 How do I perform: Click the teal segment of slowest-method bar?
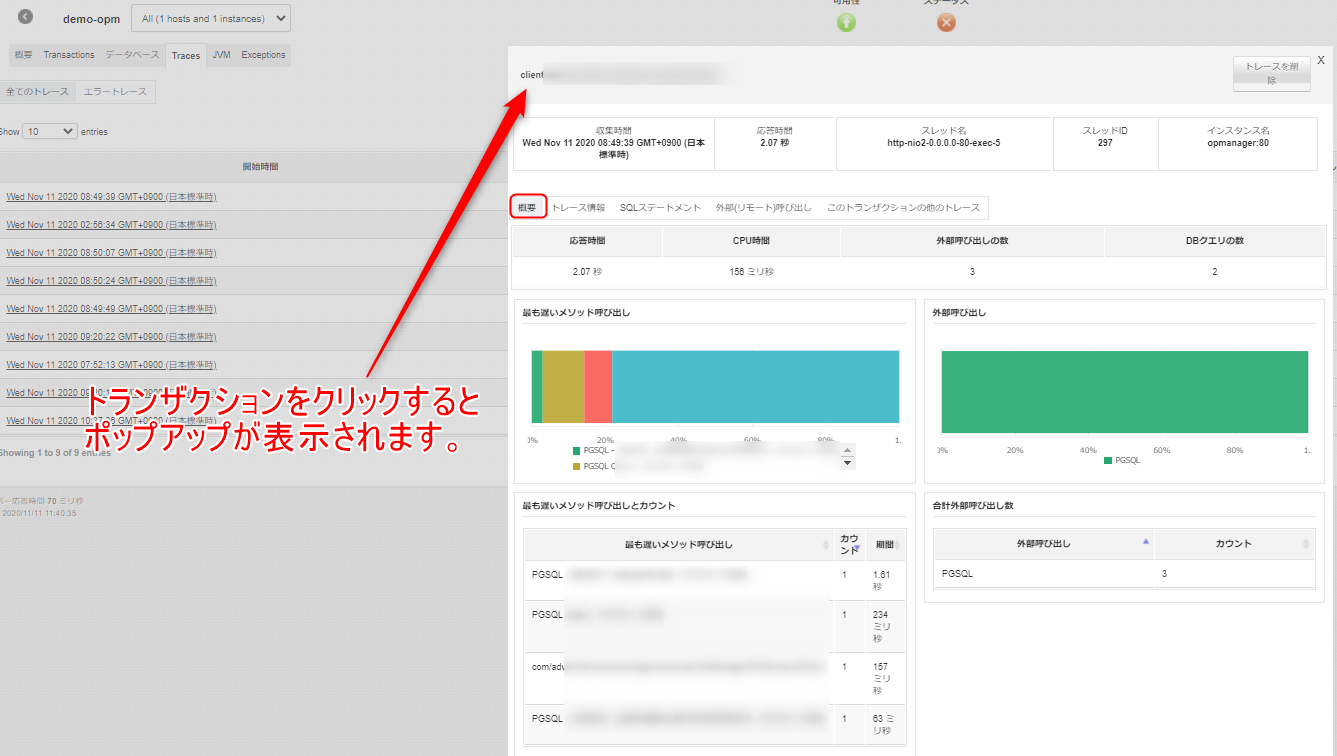pos(755,386)
